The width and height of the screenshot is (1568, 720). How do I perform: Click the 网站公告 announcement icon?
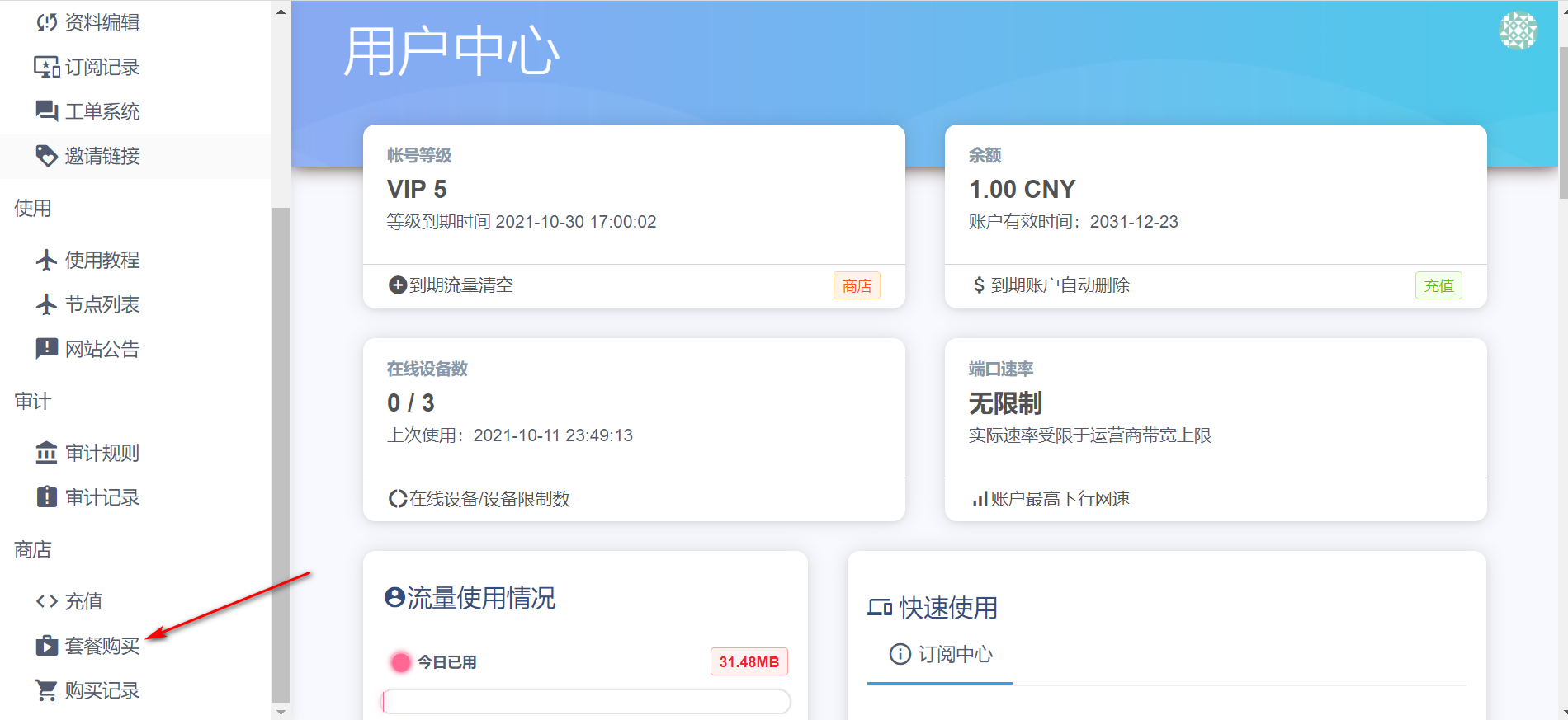pyautogui.click(x=47, y=349)
